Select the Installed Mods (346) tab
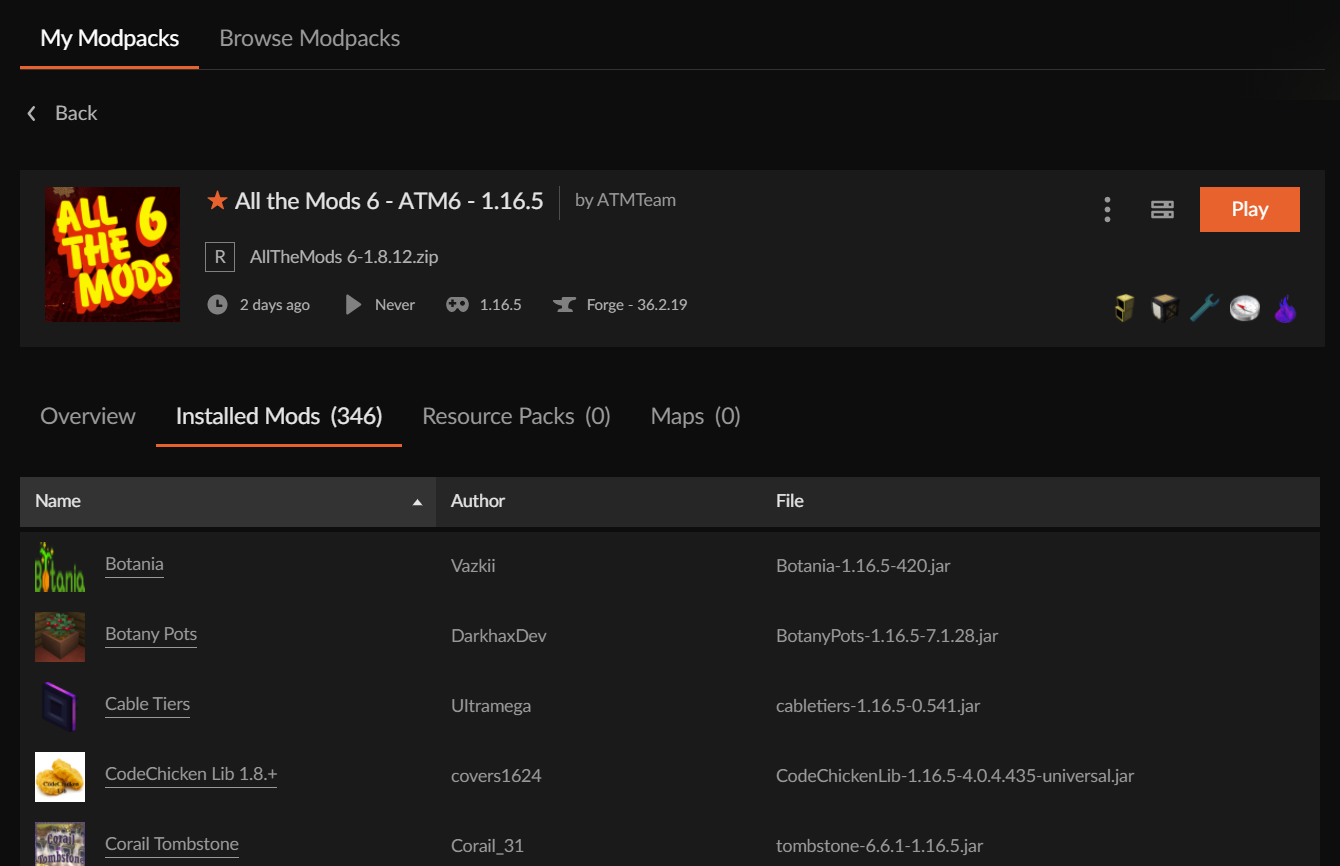The height and width of the screenshot is (866, 1340). pyautogui.click(x=279, y=416)
